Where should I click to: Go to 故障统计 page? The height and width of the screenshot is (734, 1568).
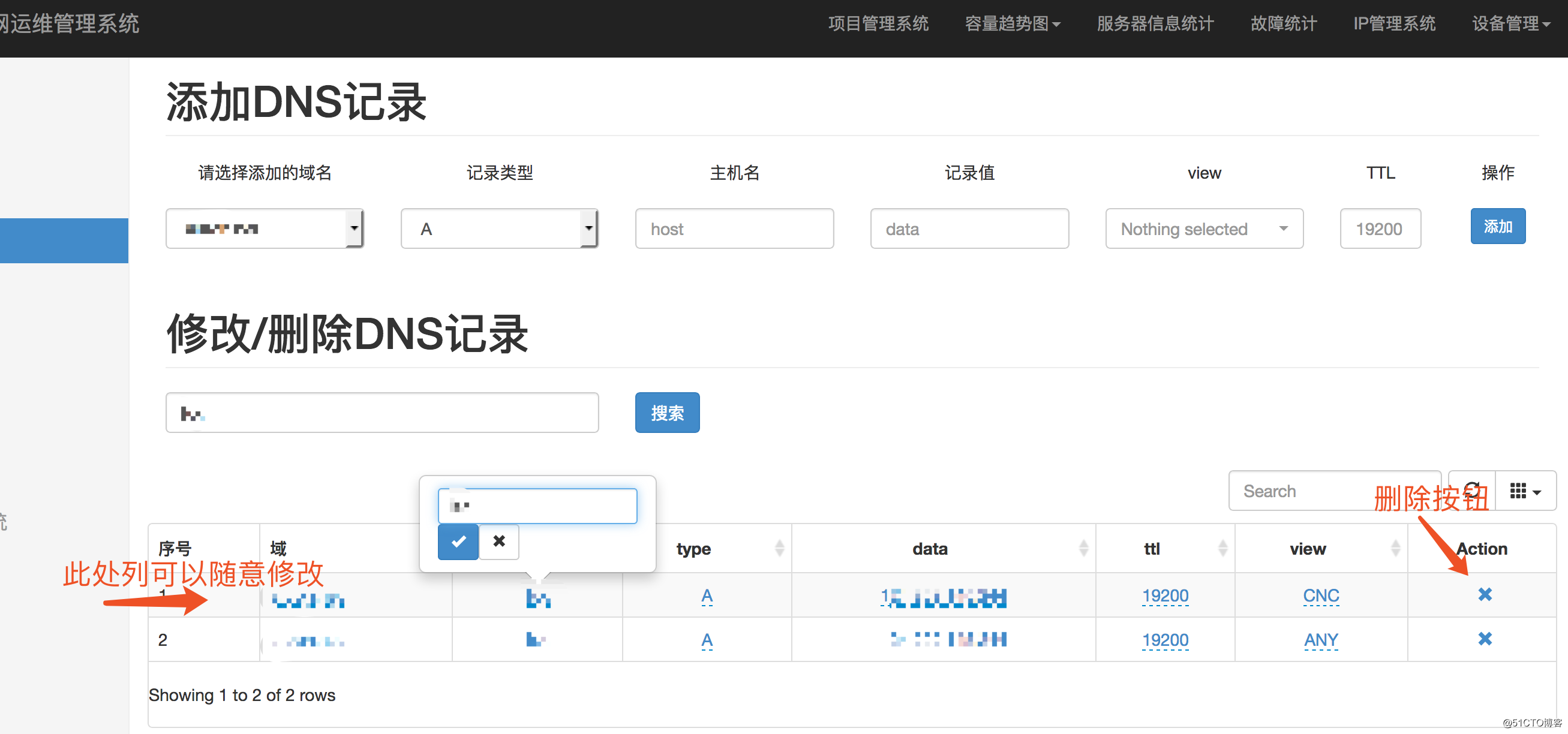click(x=1283, y=24)
